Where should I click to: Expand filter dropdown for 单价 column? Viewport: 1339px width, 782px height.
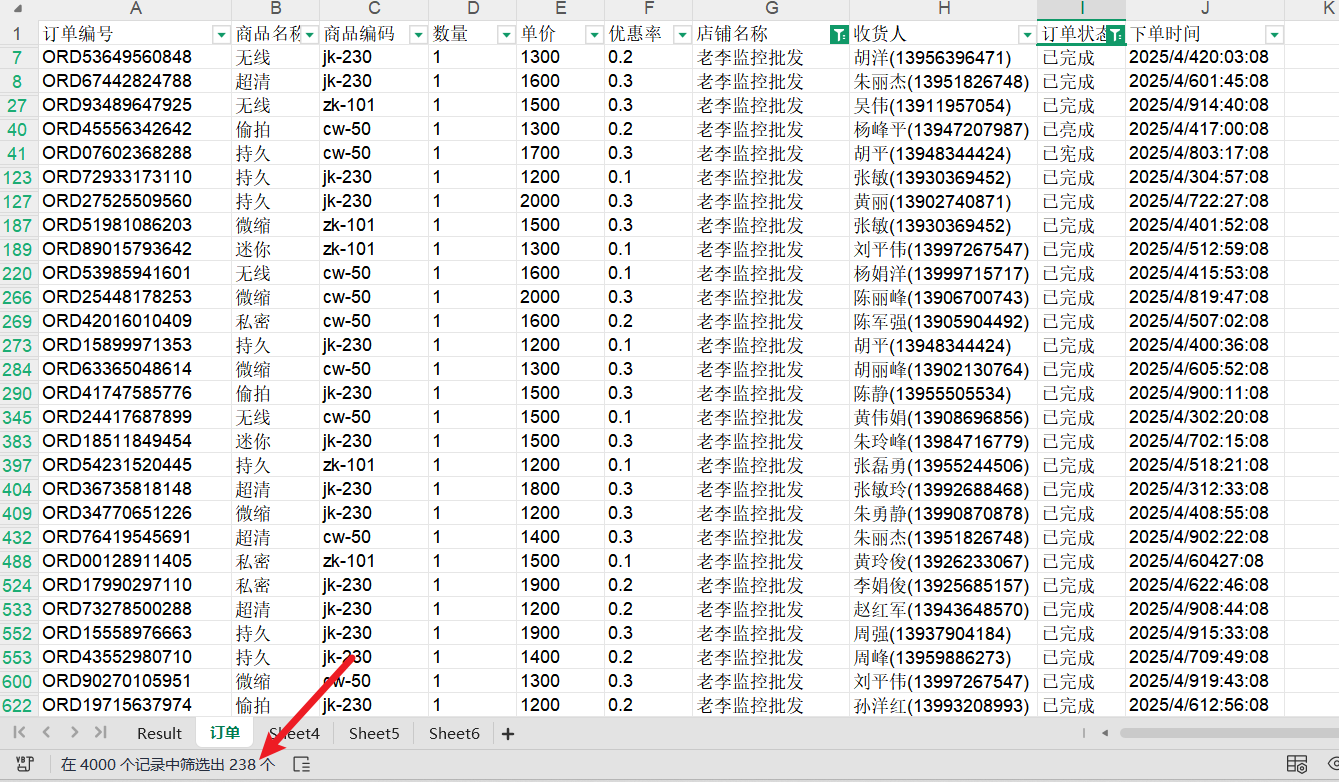point(594,34)
